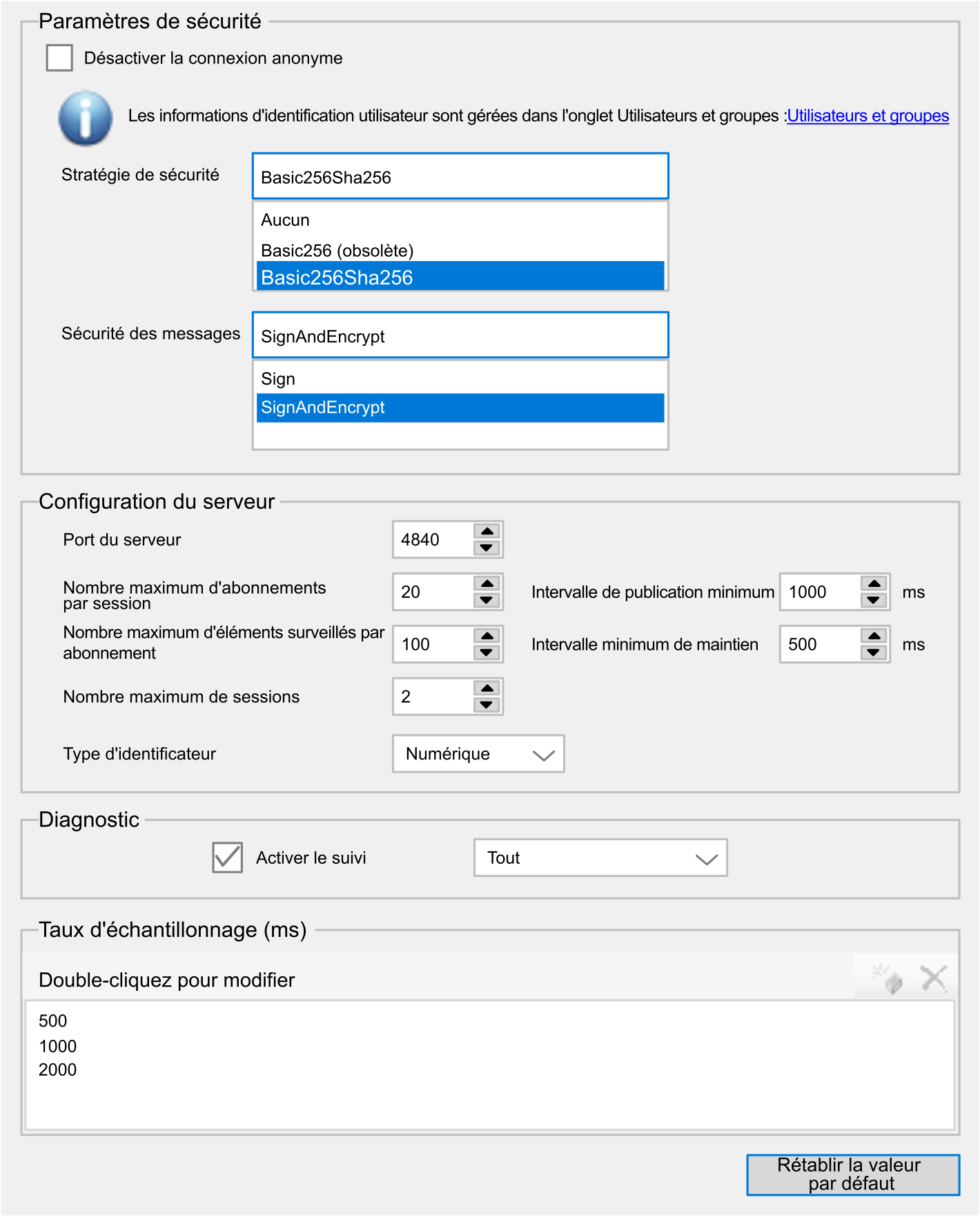The image size is (980, 1218).
Task: Increase Intervalle minimum de maintien
Action: pos(874,636)
